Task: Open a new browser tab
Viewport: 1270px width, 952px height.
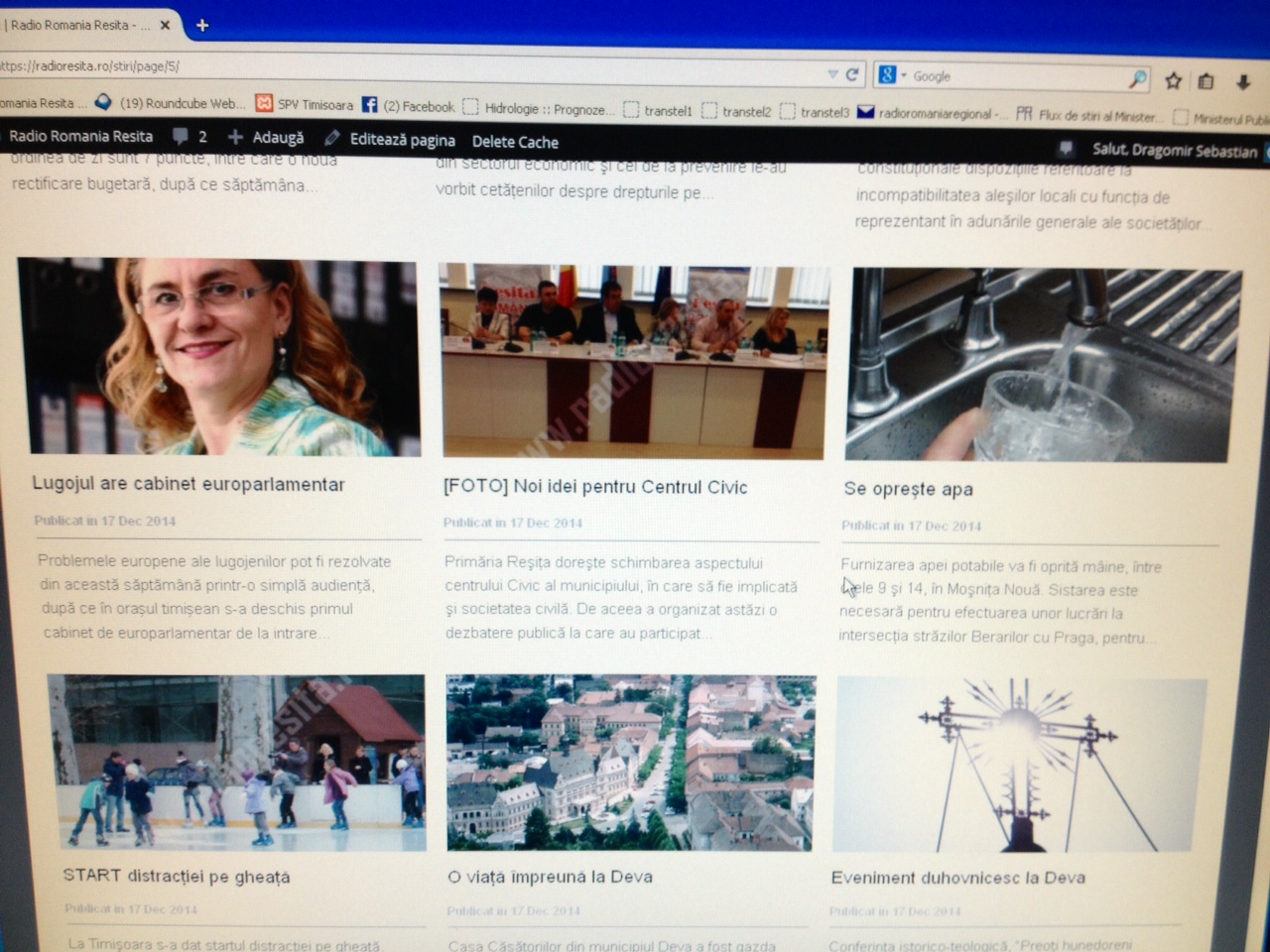Action: coord(202,25)
